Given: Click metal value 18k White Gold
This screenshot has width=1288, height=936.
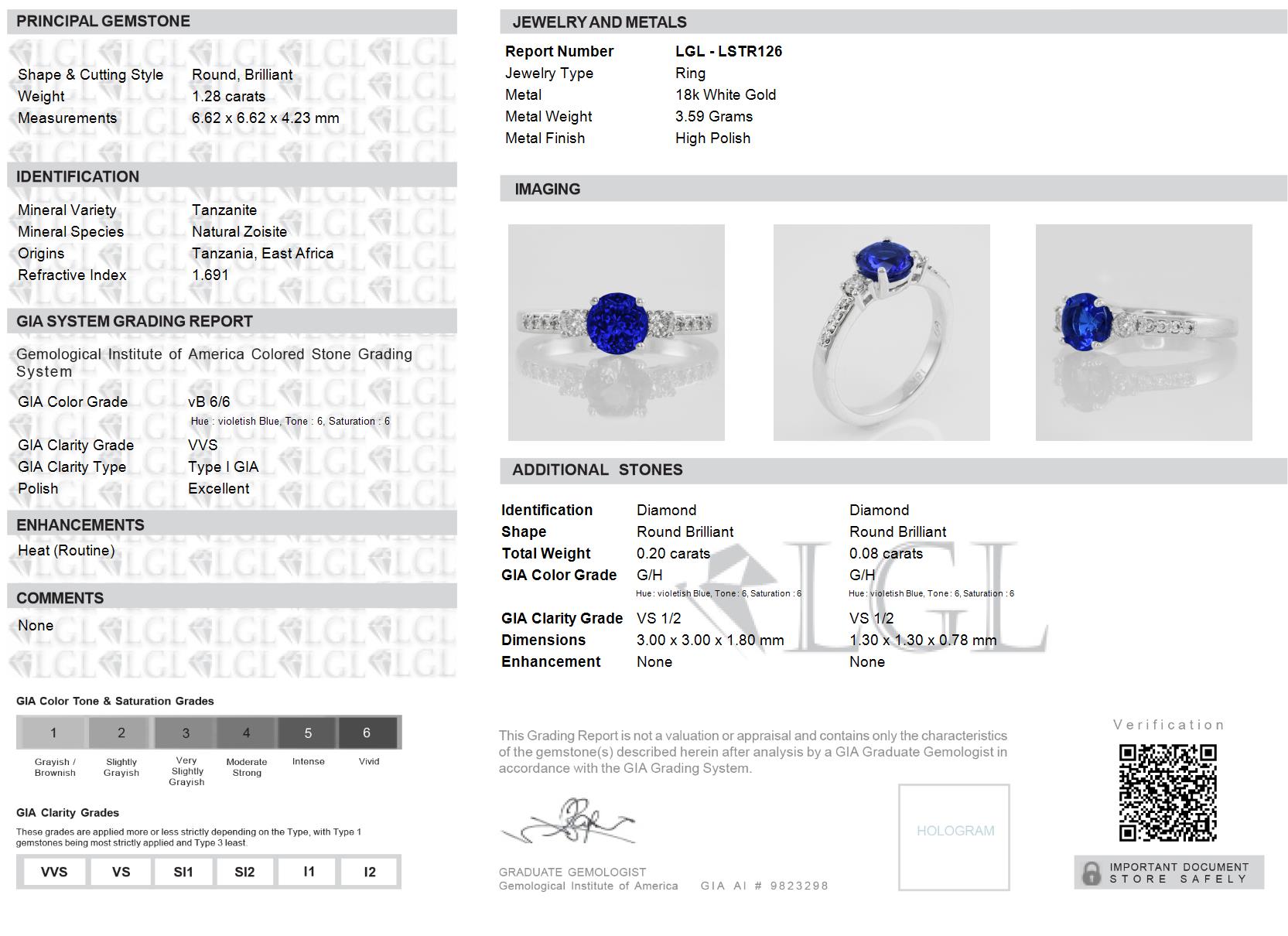Looking at the screenshot, I should [x=726, y=94].
